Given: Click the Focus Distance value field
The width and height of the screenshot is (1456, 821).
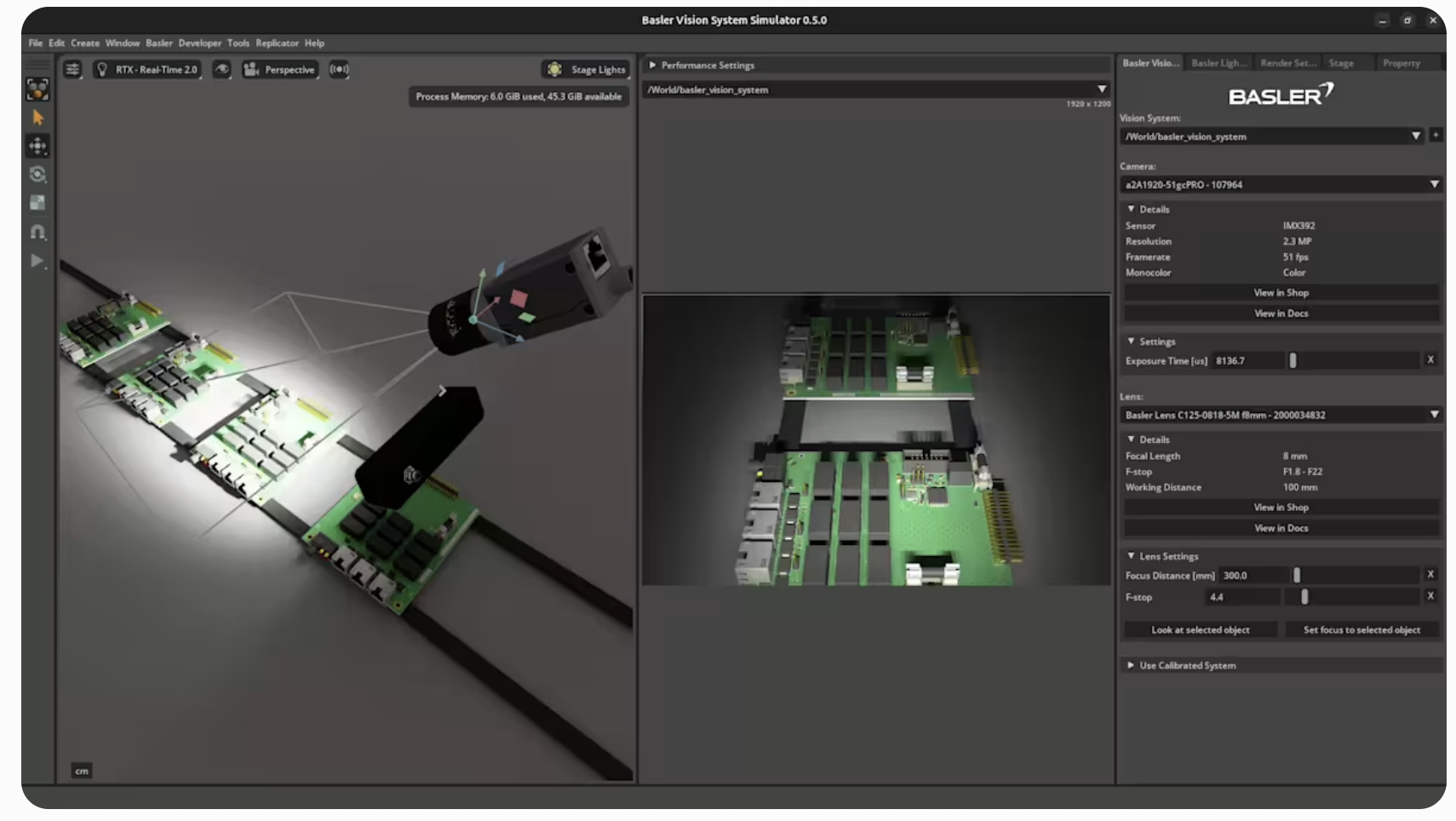Looking at the screenshot, I should coord(1254,575).
